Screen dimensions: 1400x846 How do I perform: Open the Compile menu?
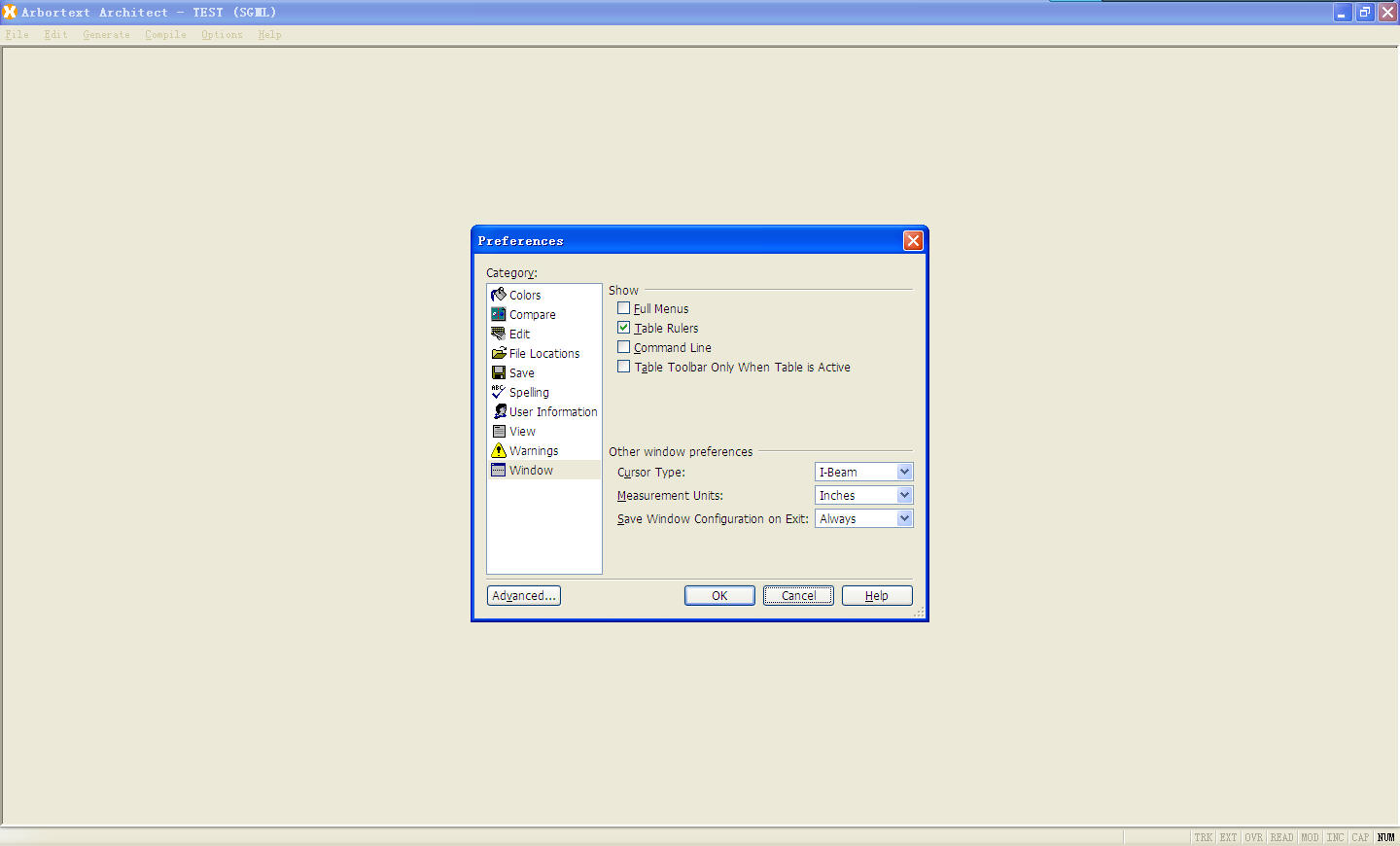point(165,34)
